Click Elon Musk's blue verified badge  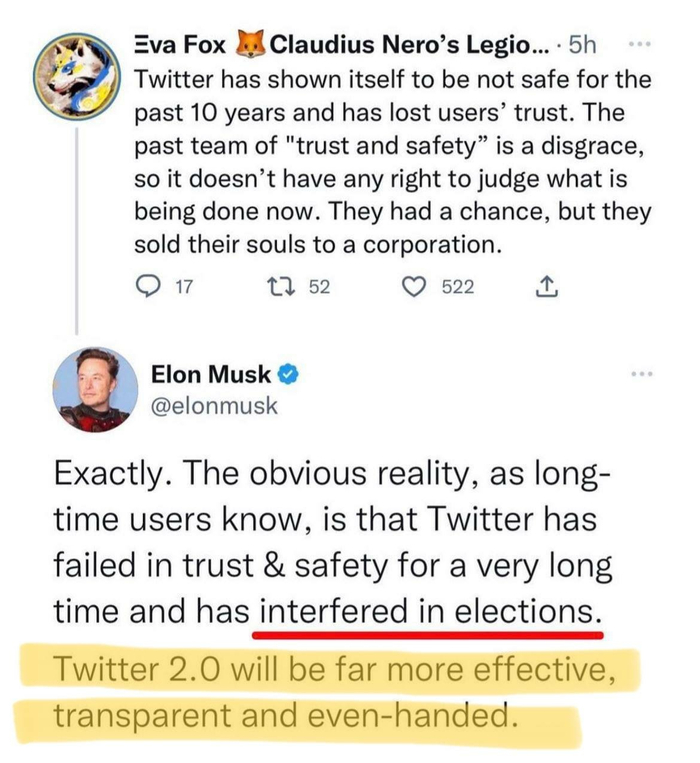[x=287, y=375]
